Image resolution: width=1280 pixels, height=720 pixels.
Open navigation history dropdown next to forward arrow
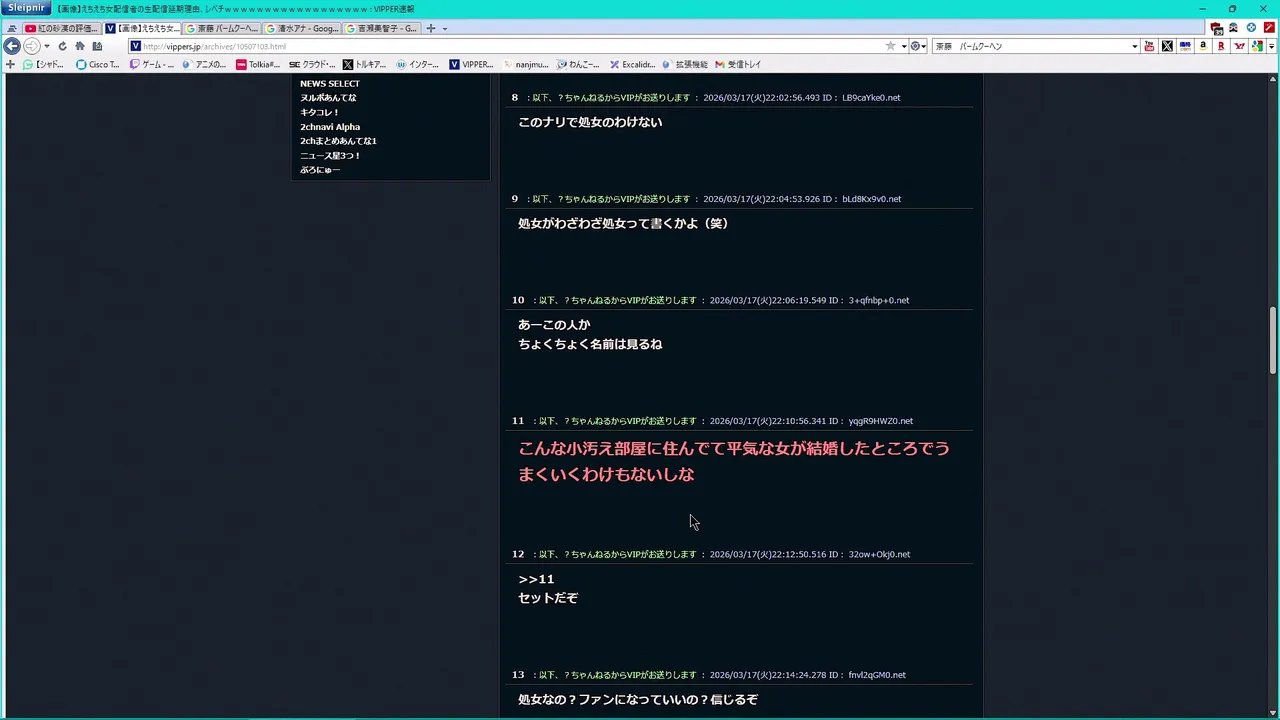46,47
